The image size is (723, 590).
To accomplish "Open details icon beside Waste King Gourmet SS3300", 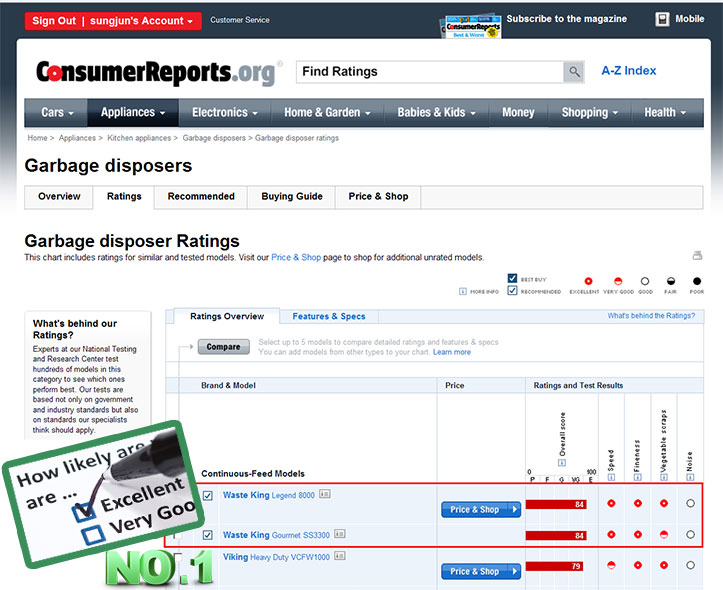I will click(340, 534).
